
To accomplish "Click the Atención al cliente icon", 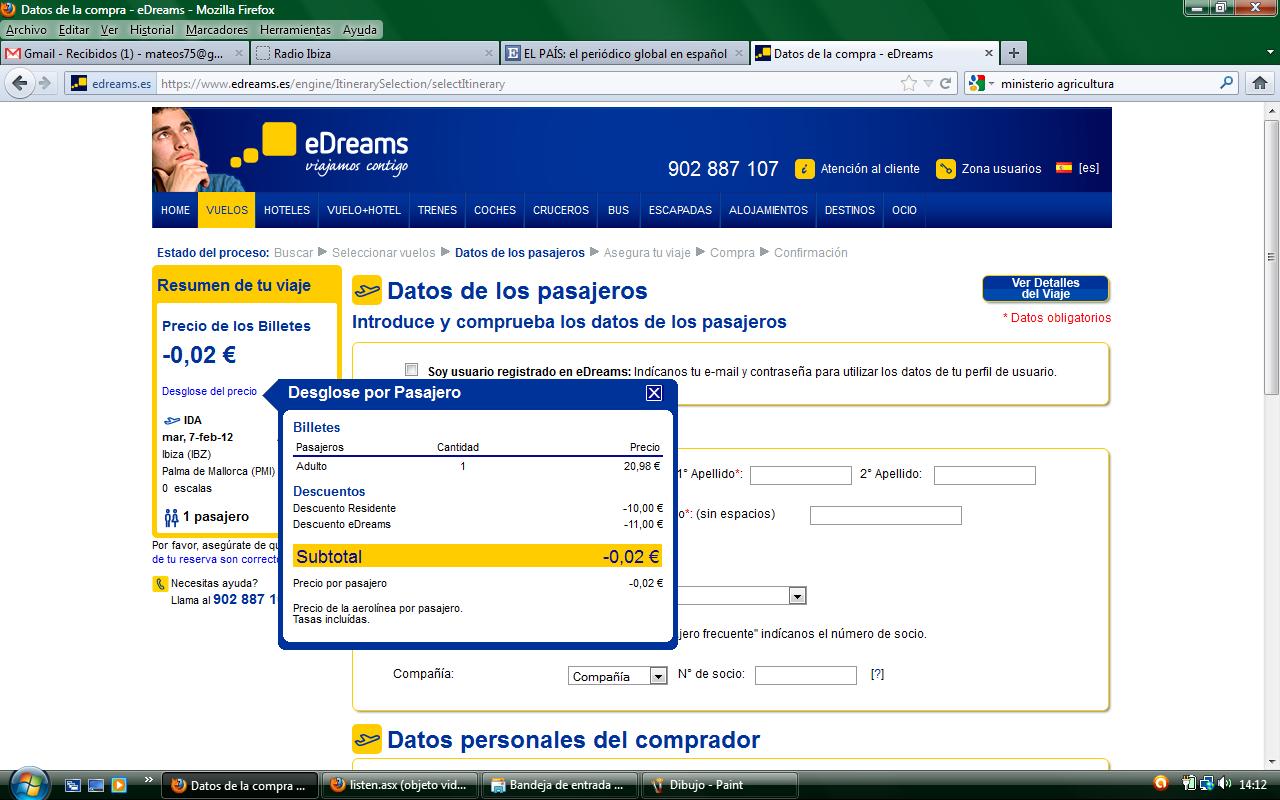I will 805,169.
